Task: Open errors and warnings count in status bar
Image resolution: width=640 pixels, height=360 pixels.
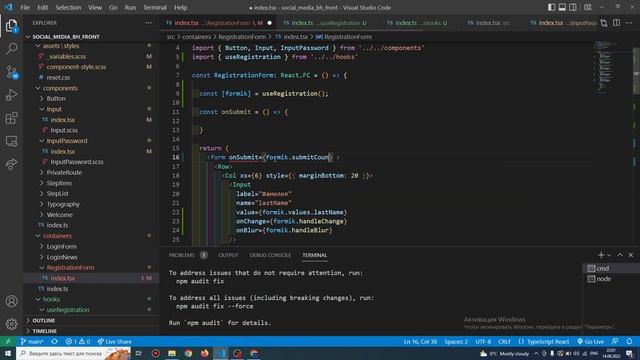Action: (x=78, y=342)
